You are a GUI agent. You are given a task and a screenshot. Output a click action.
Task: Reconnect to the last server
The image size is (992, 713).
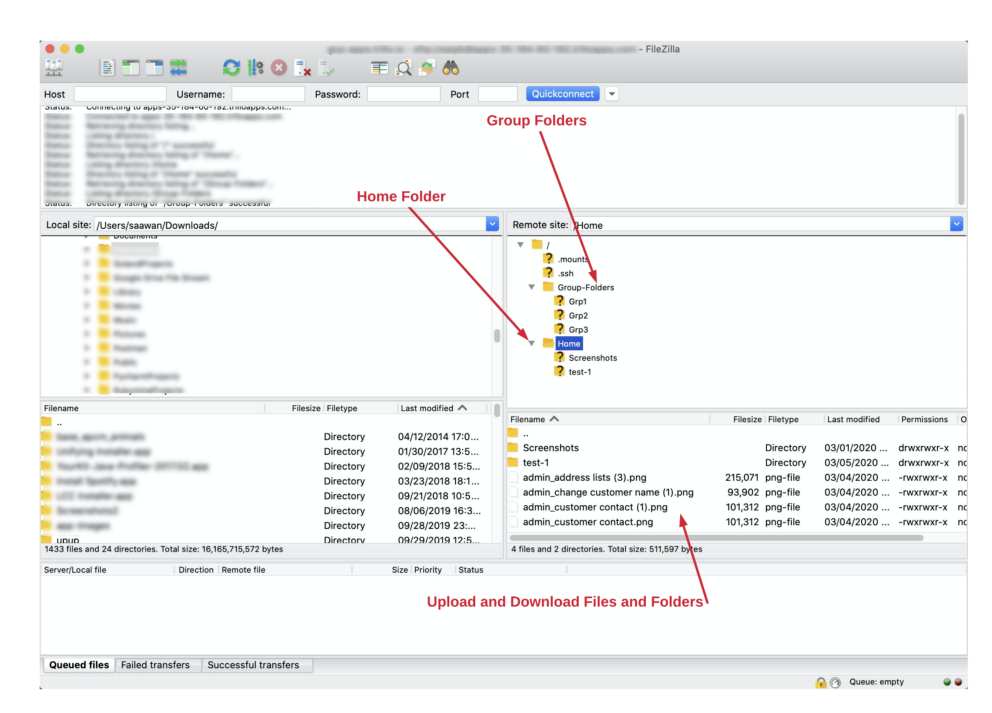tap(326, 68)
